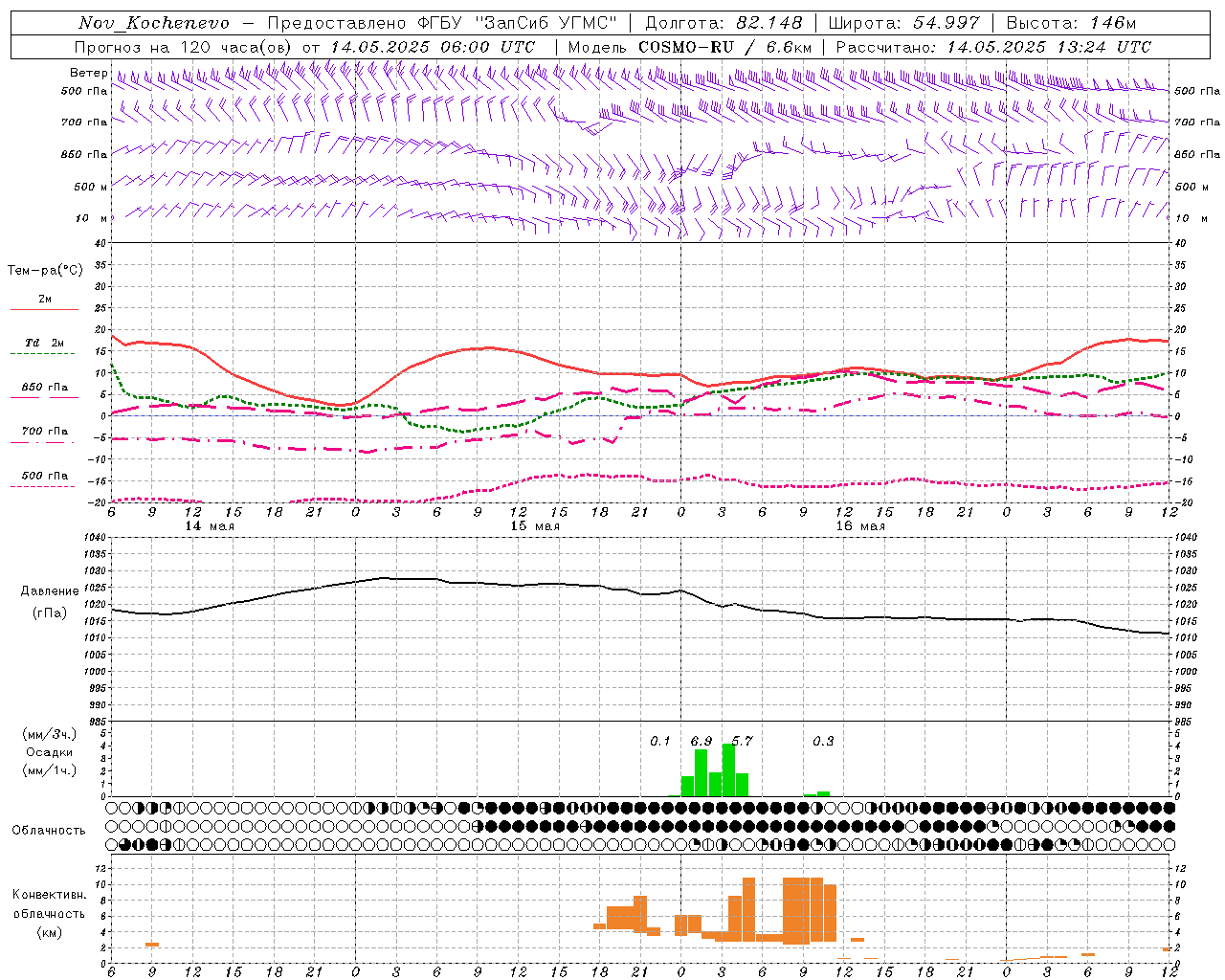1225x980 pixels.
Task: Click the precipitation value 5.7
Action: point(742,741)
